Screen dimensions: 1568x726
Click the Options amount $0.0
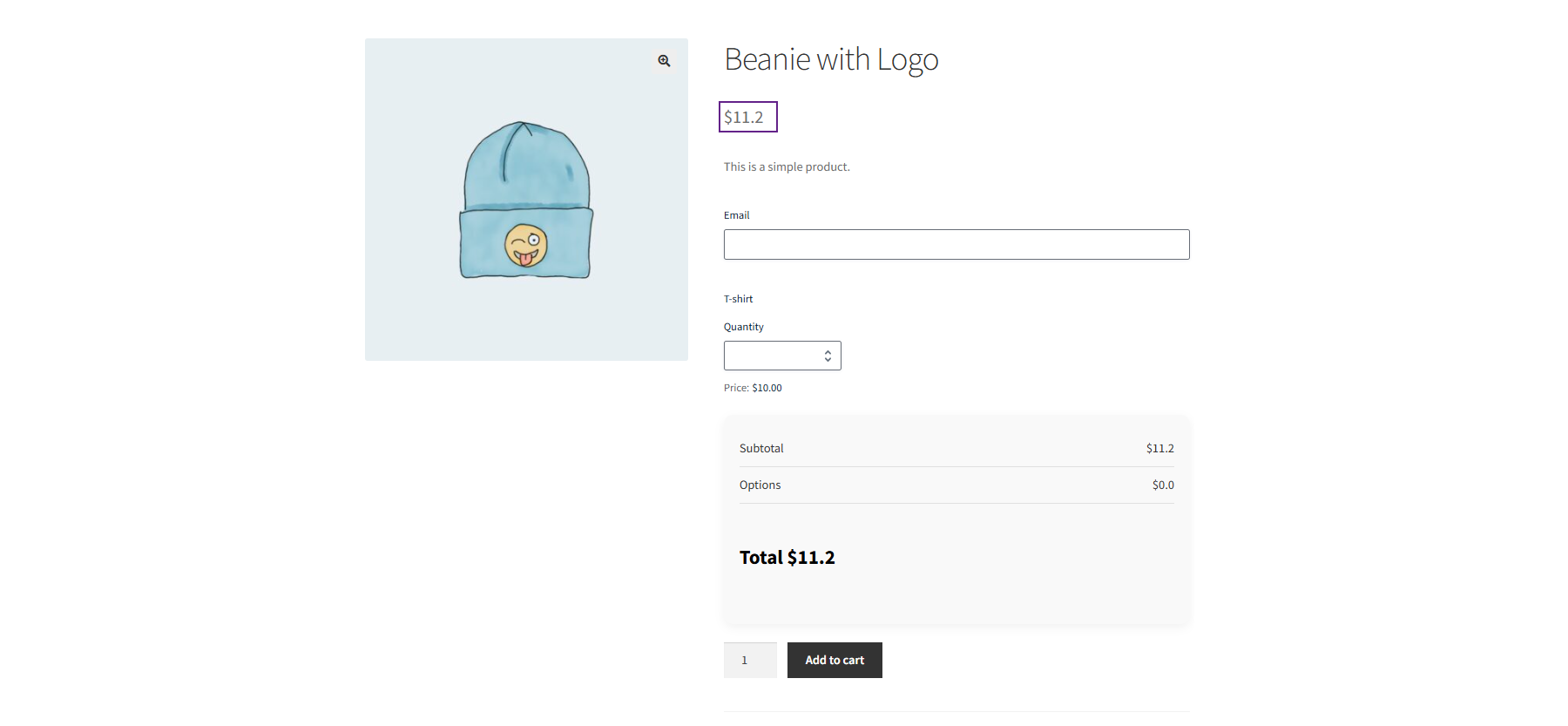click(1163, 485)
